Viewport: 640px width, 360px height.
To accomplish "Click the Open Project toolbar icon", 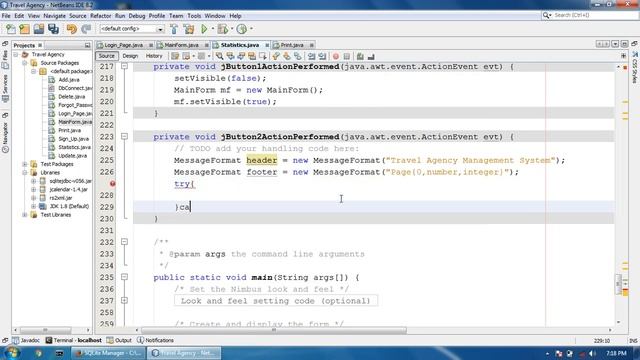I will (39, 29).
